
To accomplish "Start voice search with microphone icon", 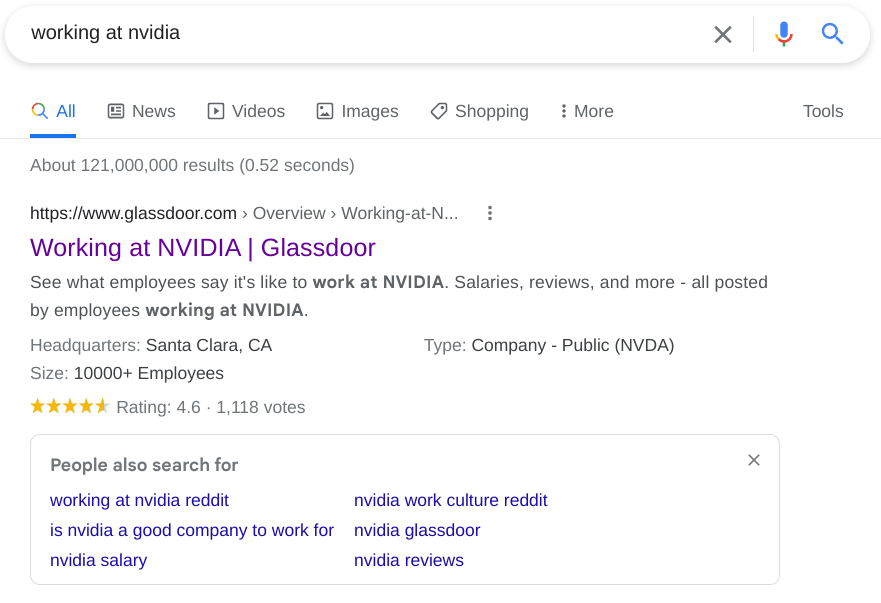I will [x=784, y=34].
